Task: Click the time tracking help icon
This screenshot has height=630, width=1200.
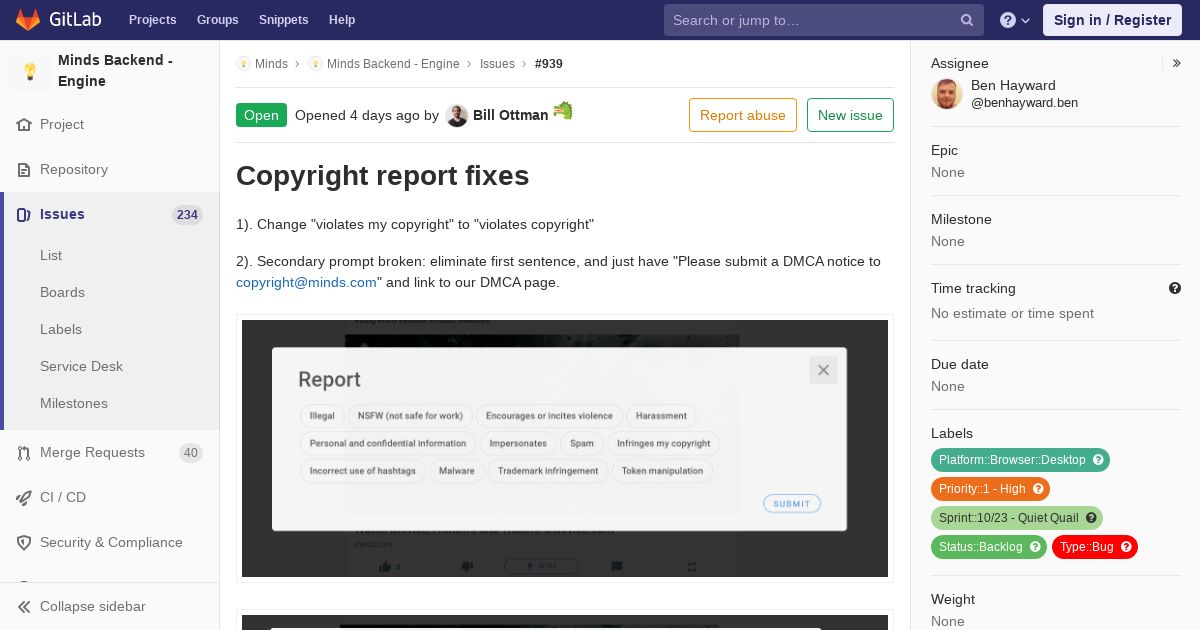Action: pyautogui.click(x=1175, y=288)
